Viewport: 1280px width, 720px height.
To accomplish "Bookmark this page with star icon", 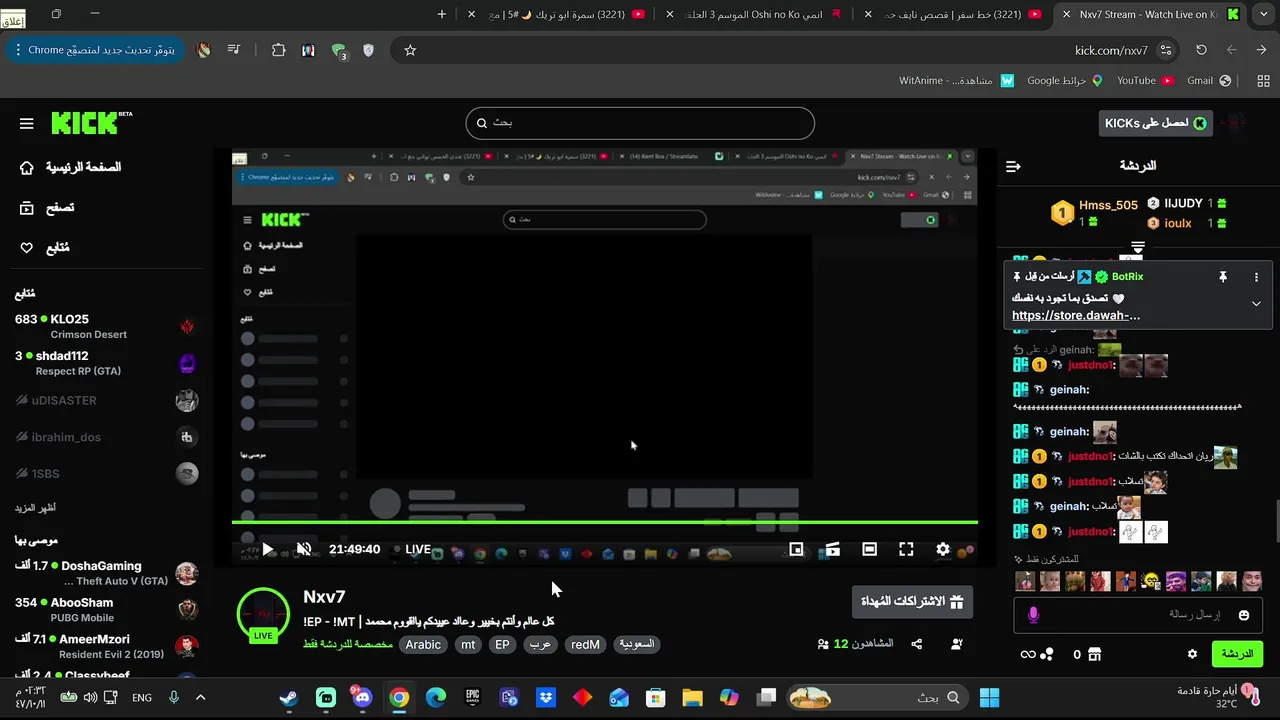I will [410, 50].
